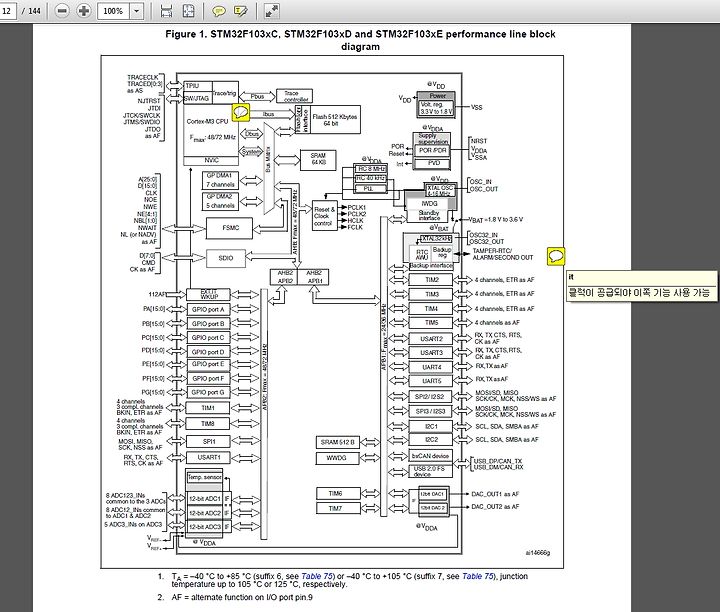Open the Table 75 link after suffix 7
This screenshot has width=720, height=612.
click(x=478, y=576)
